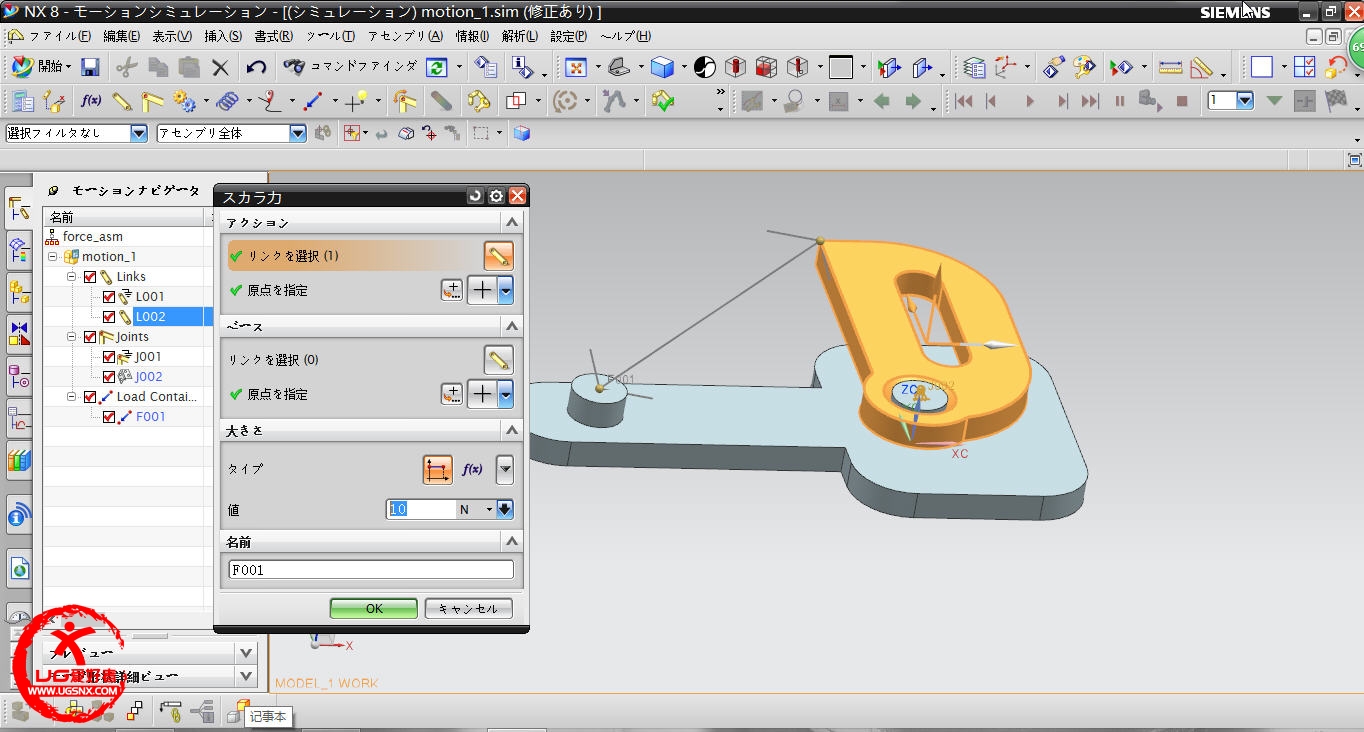Click the OK button
The height and width of the screenshot is (732, 1364).
[374, 608]
